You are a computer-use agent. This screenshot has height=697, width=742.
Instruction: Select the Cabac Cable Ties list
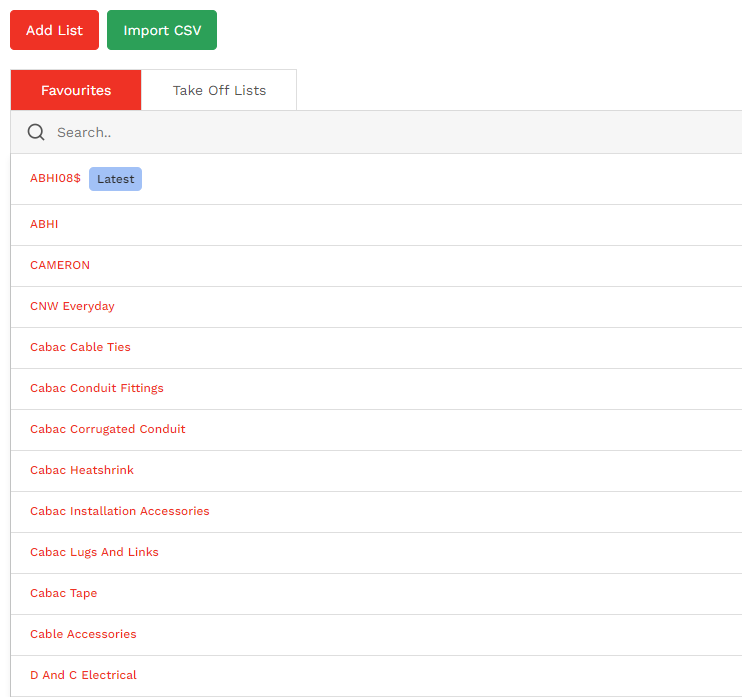80,347
